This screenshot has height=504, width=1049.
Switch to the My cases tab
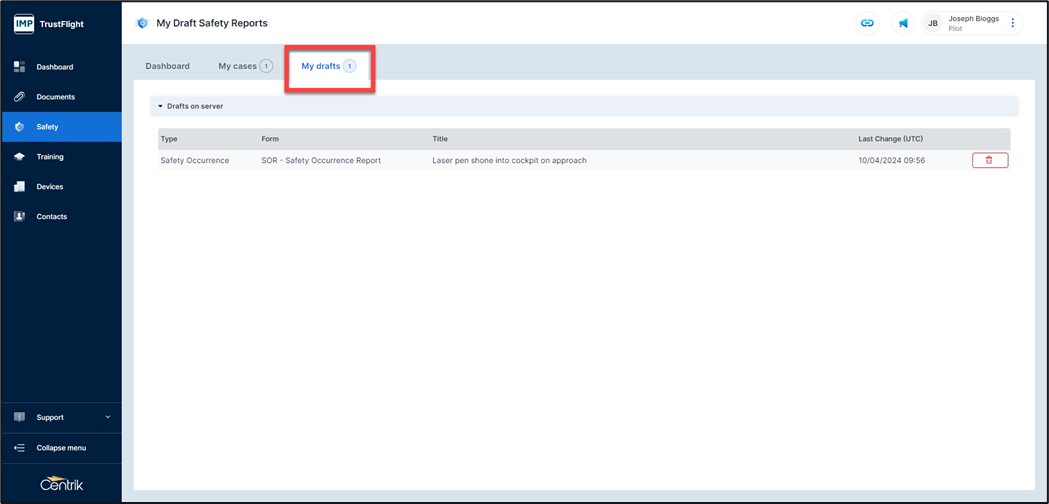coord(238,66)
